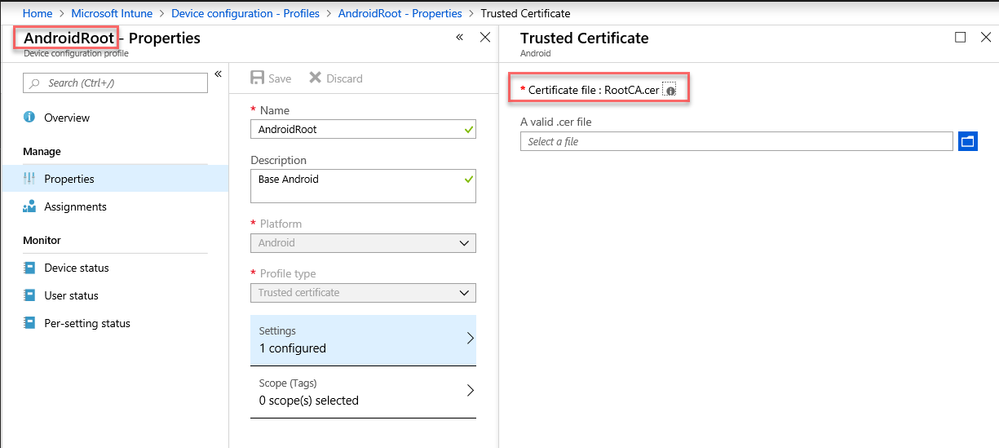Image resolution: width=999 pixels, height=448 pixels.
Task: Click the Device configuration profile subtitle
Action: [x=76, y=54]
